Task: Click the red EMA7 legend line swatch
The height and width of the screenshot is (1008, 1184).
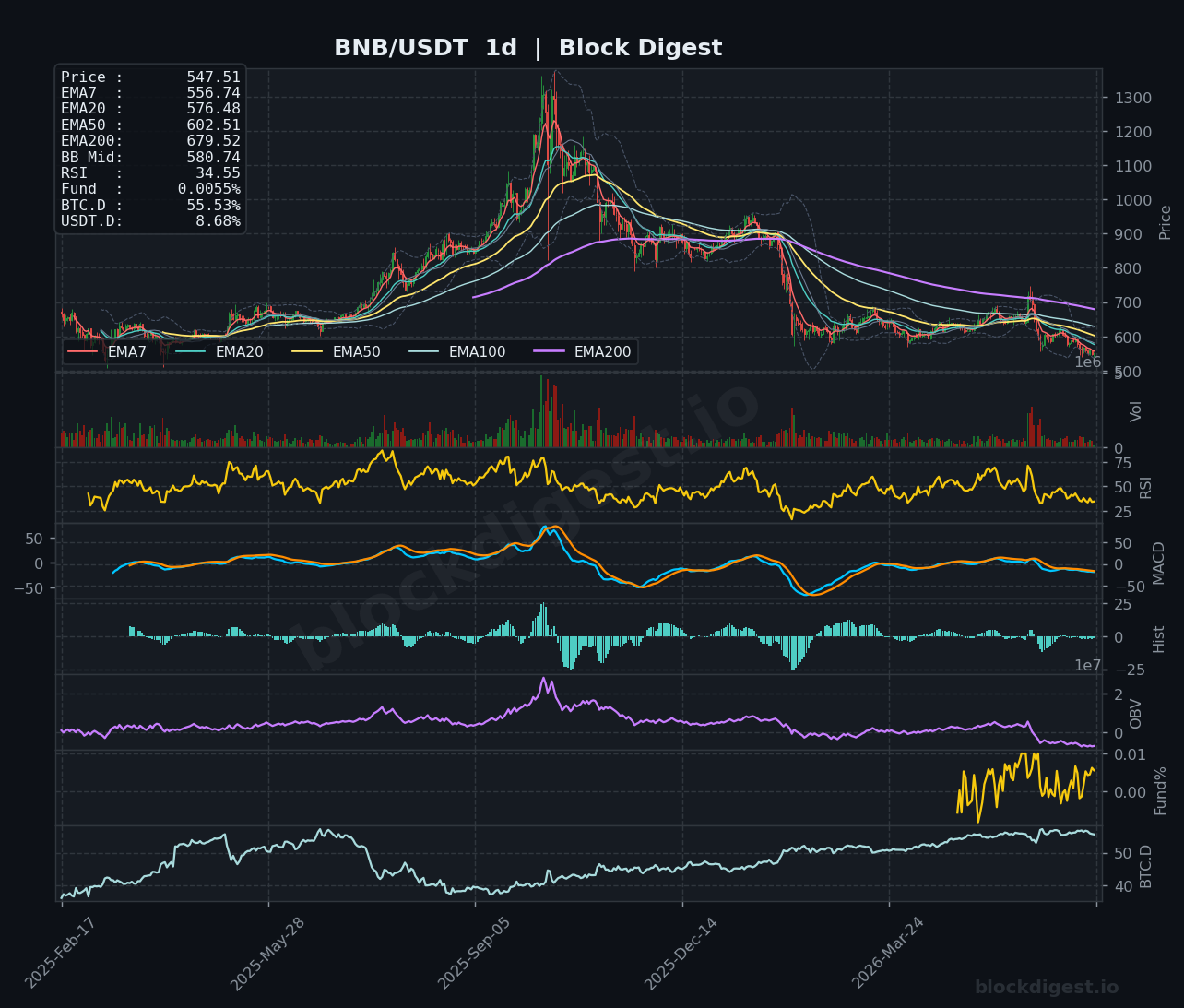Action: [x=83, y=351]
